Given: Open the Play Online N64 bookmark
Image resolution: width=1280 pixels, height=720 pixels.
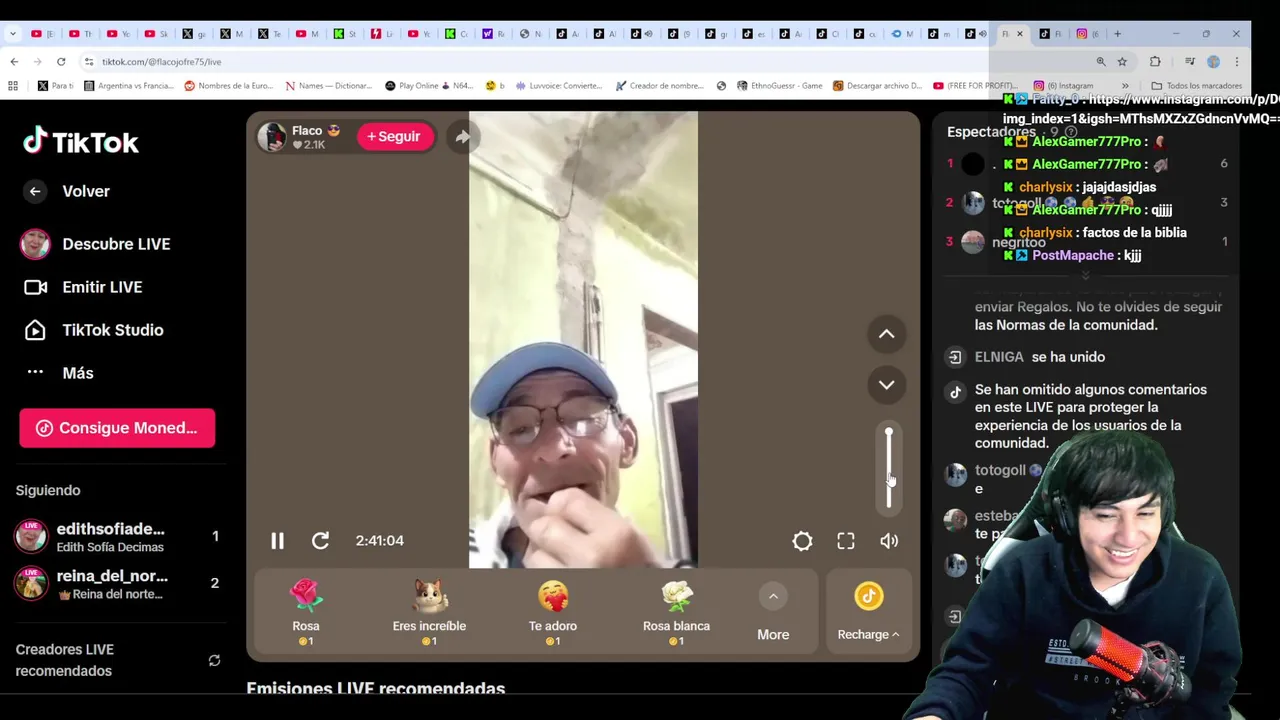Looking at the screenshot, I should 429,86.
